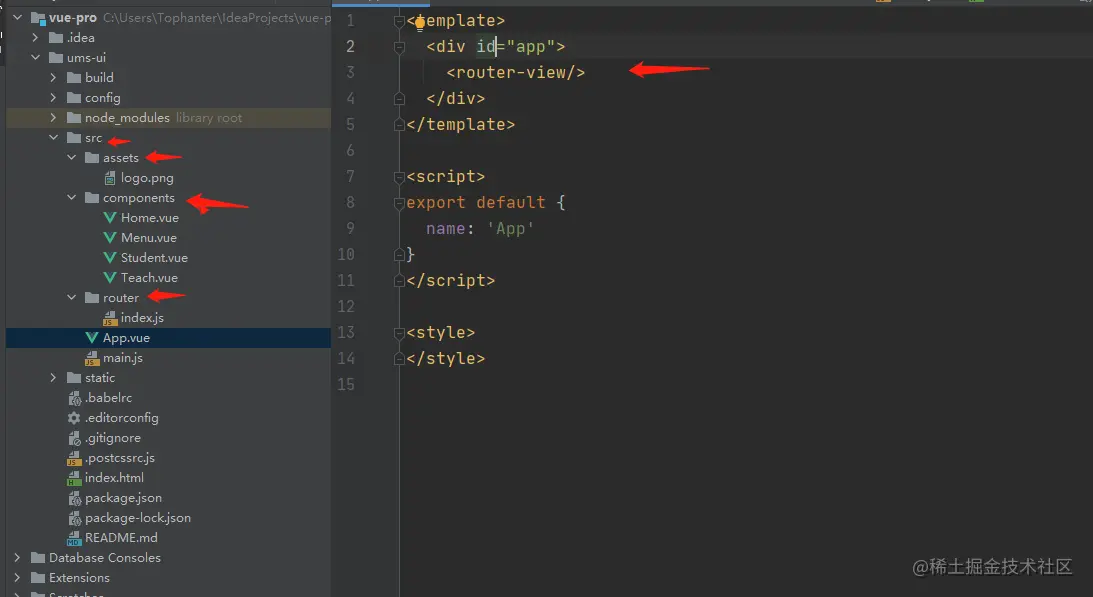Open Menu.vue in the tree
This screenshot has width=1093, height=597.
point(148,238)
